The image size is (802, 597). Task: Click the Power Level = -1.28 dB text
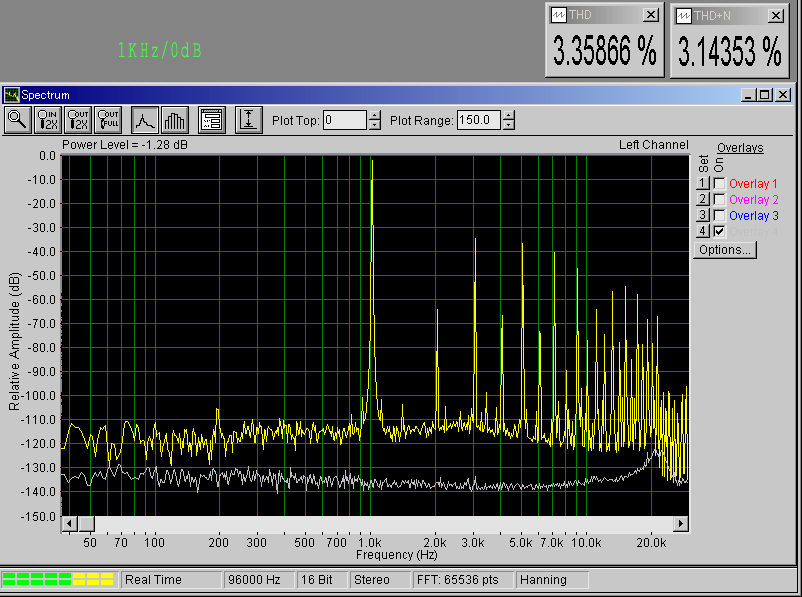tap(125, 145)
